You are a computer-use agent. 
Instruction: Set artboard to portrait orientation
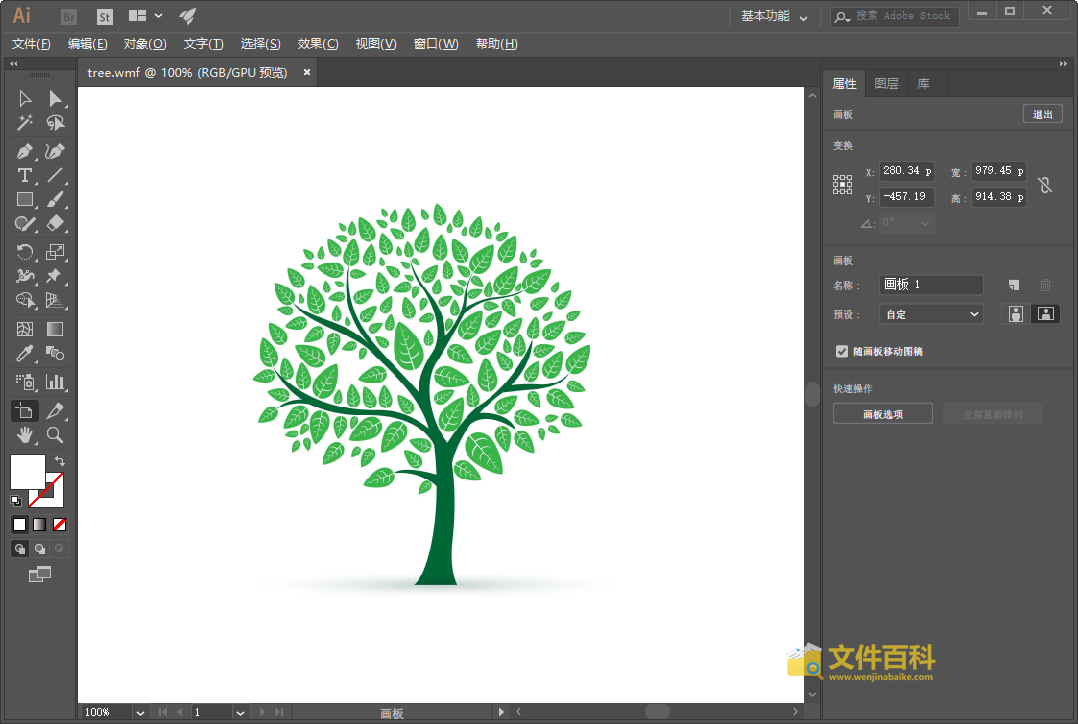click(1015, 314)
